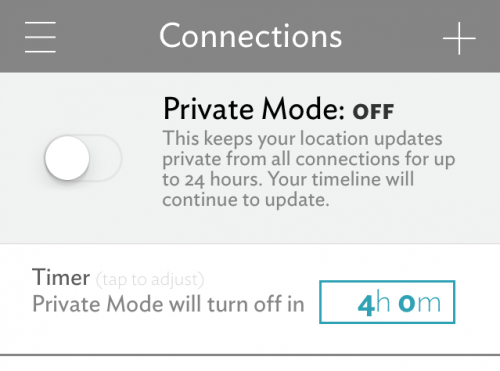Click the white knob of Private Mode toggle
The image size is (500, 371).
click(x=67, y=158)
